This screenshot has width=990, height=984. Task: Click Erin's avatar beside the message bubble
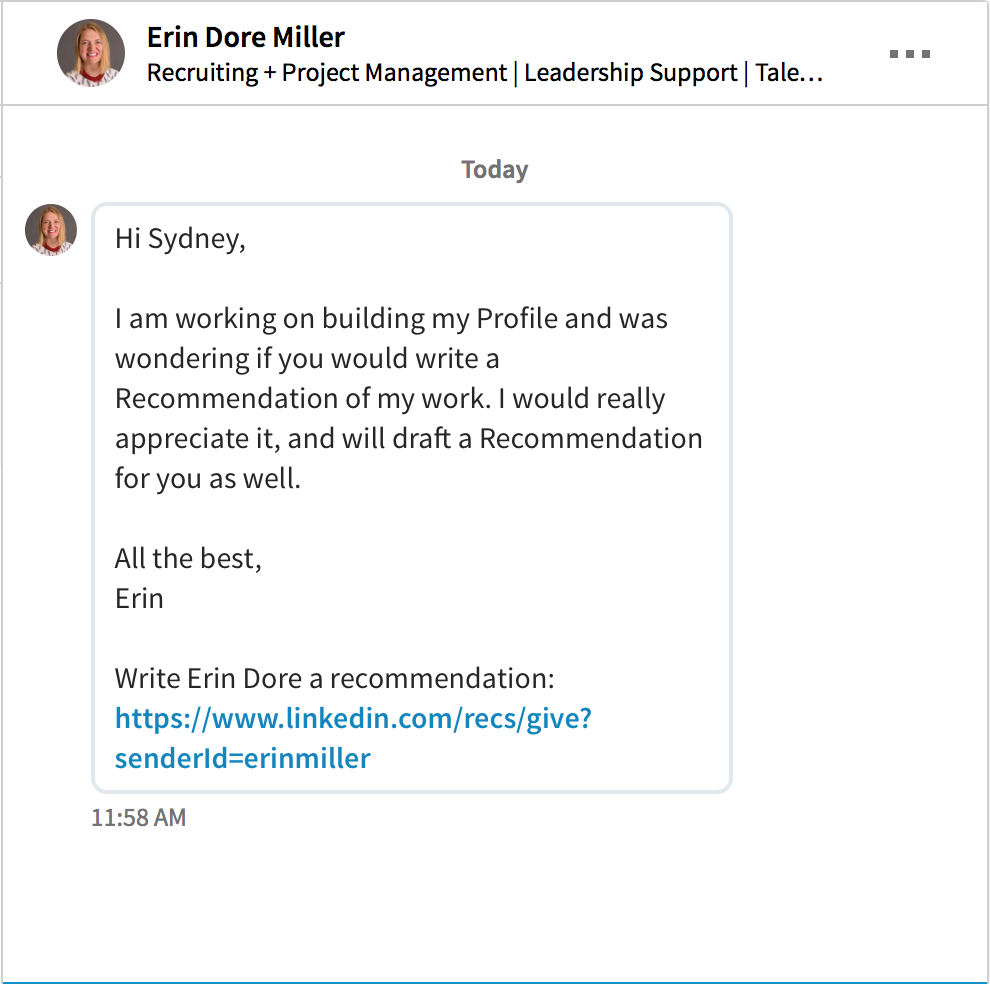[50, 229]
